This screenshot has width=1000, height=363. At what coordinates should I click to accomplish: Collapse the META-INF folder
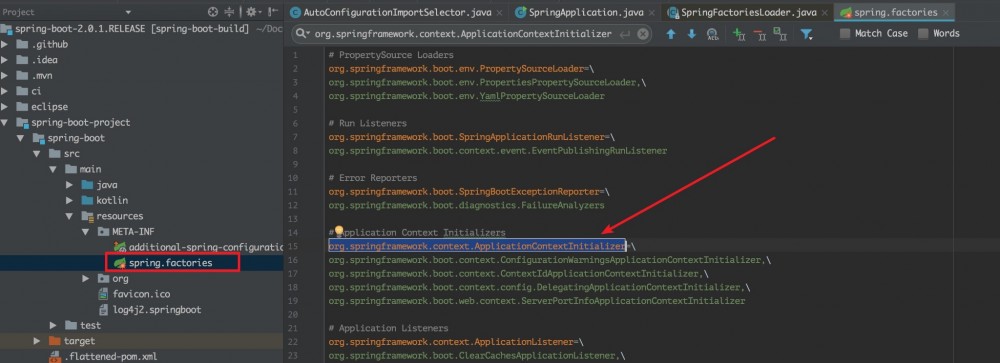pos(85,232)
